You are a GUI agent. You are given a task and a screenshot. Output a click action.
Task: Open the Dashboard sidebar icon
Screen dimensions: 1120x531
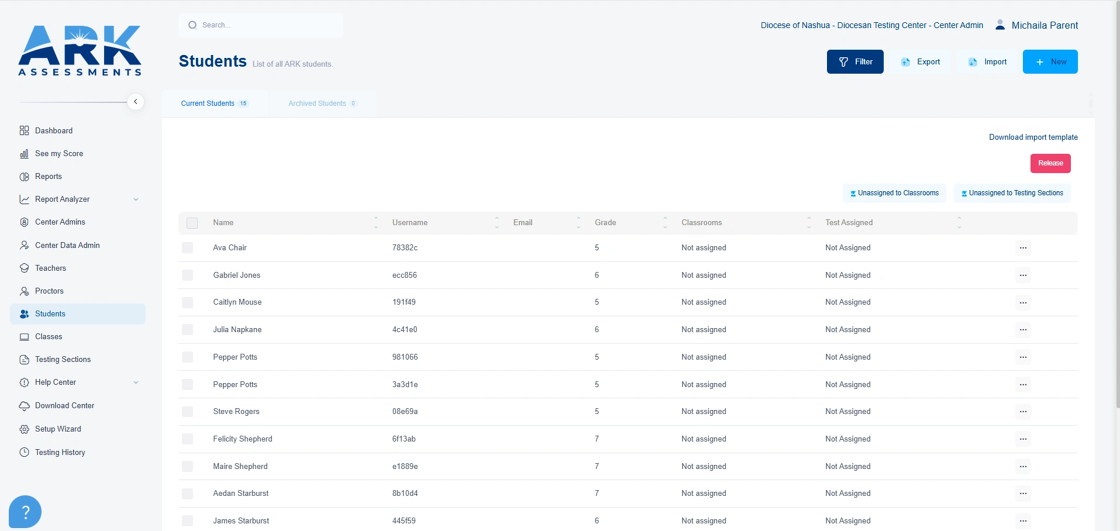click(x=24, y=131)
